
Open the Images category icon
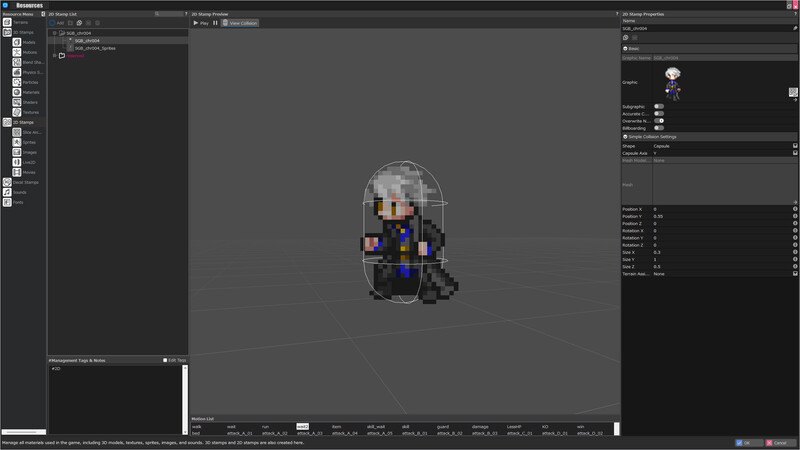tap(17, 152)
